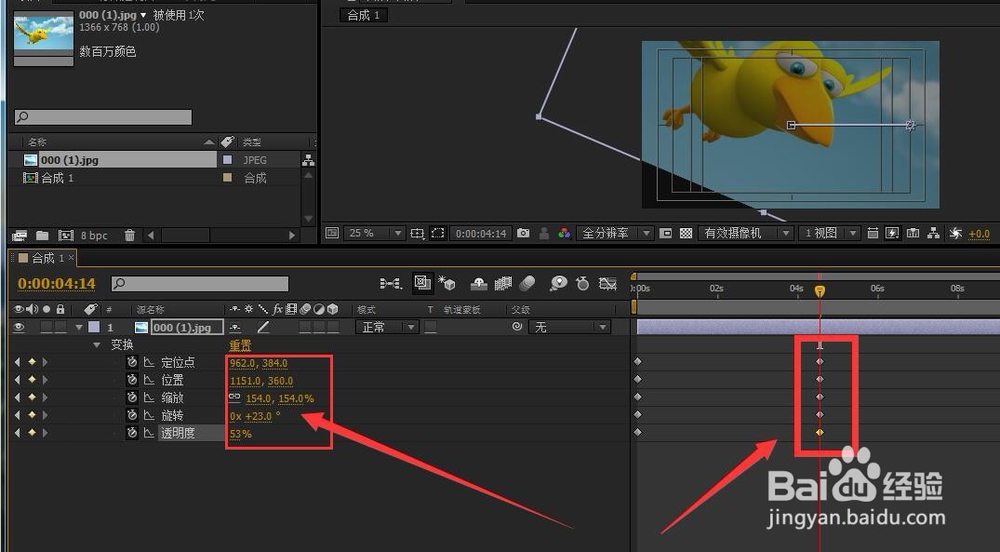Image resolution: width=1000 pixels, height=552 pixels.
Task: Focus the timeline search field
Action: [x=200, y=283]
